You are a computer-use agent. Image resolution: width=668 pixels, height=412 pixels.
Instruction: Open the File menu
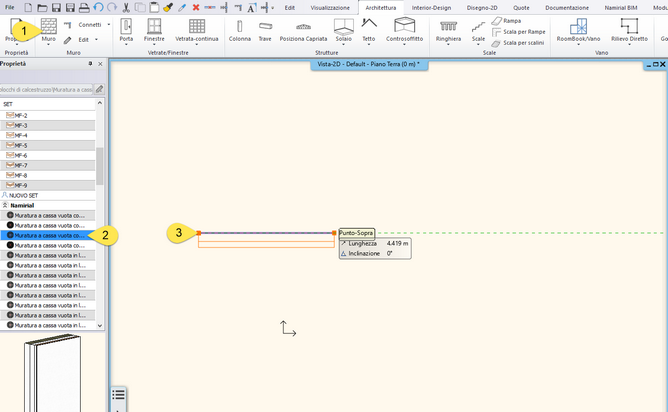[x=9, y=7]
